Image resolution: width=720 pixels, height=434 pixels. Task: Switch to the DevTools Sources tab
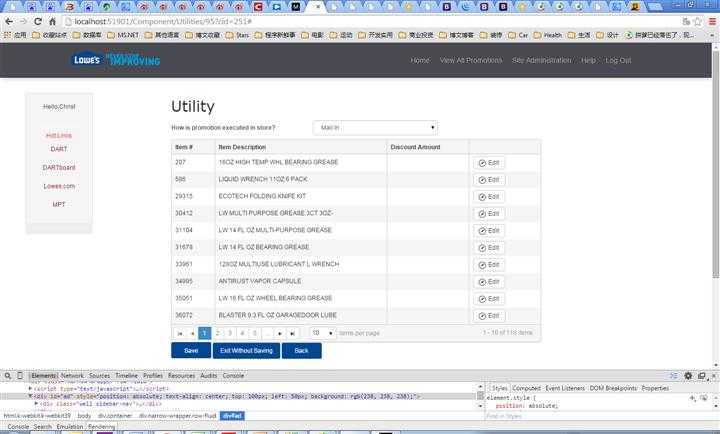click(99, 376)
